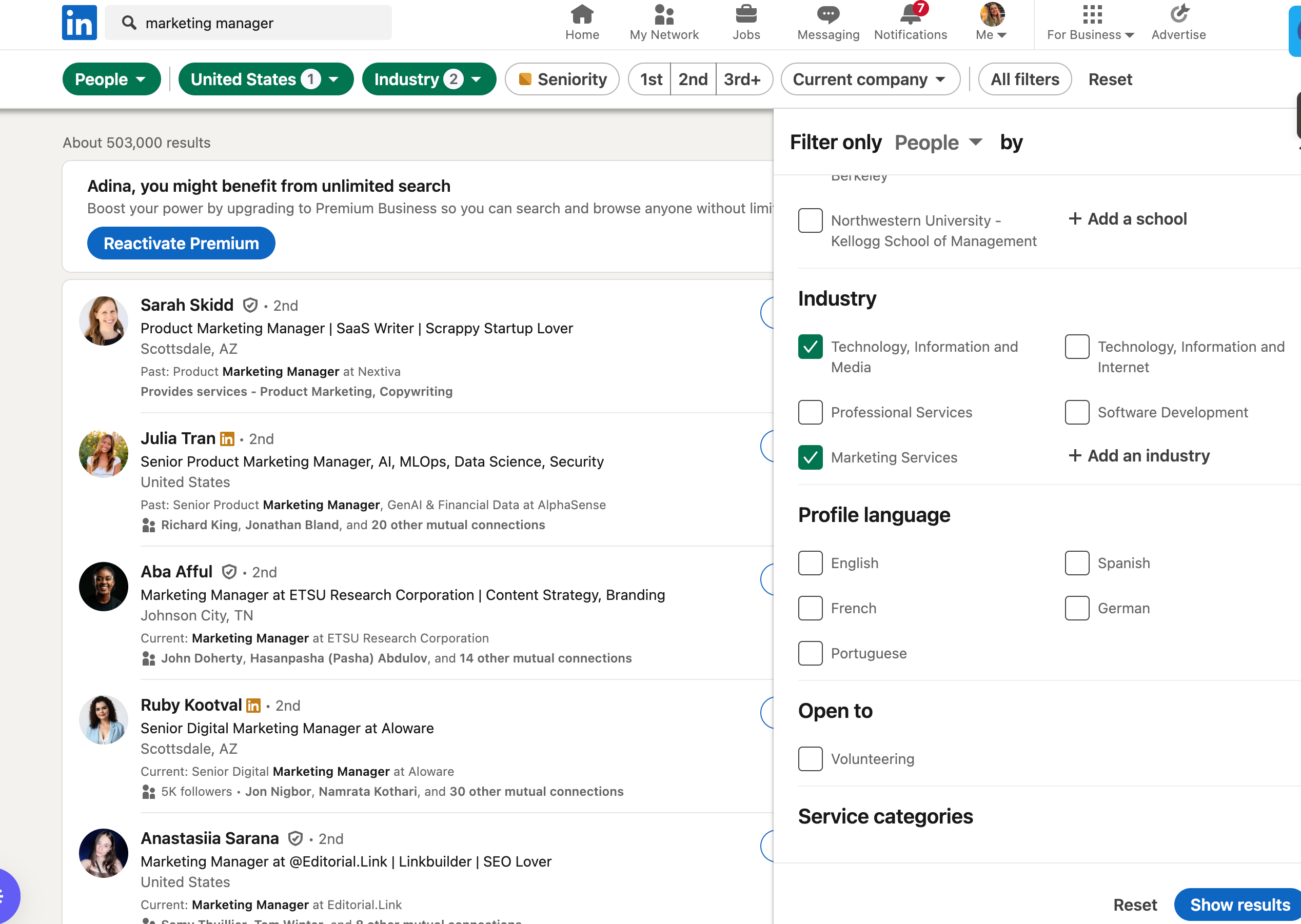Open the Home icon
This screenshot has width=1301, height=924.
click(x=582, y=15)
